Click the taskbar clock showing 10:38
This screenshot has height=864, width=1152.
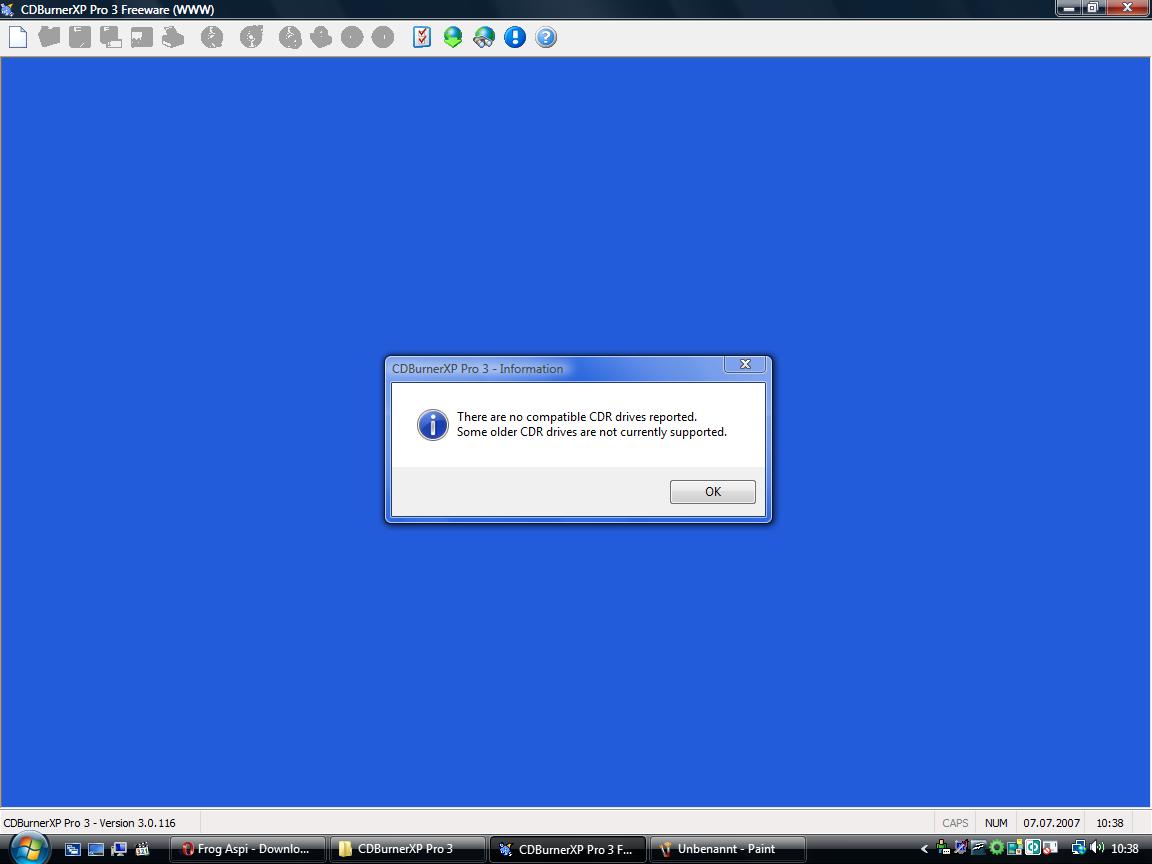[x=1125, y=849]
